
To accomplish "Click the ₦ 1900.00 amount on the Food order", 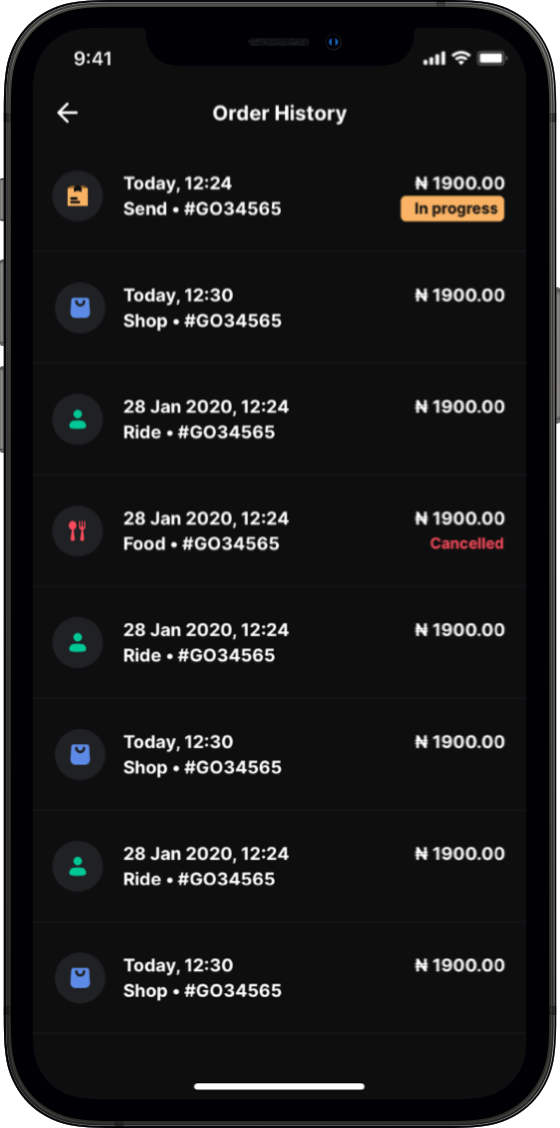I will click(x=460, y=518).
